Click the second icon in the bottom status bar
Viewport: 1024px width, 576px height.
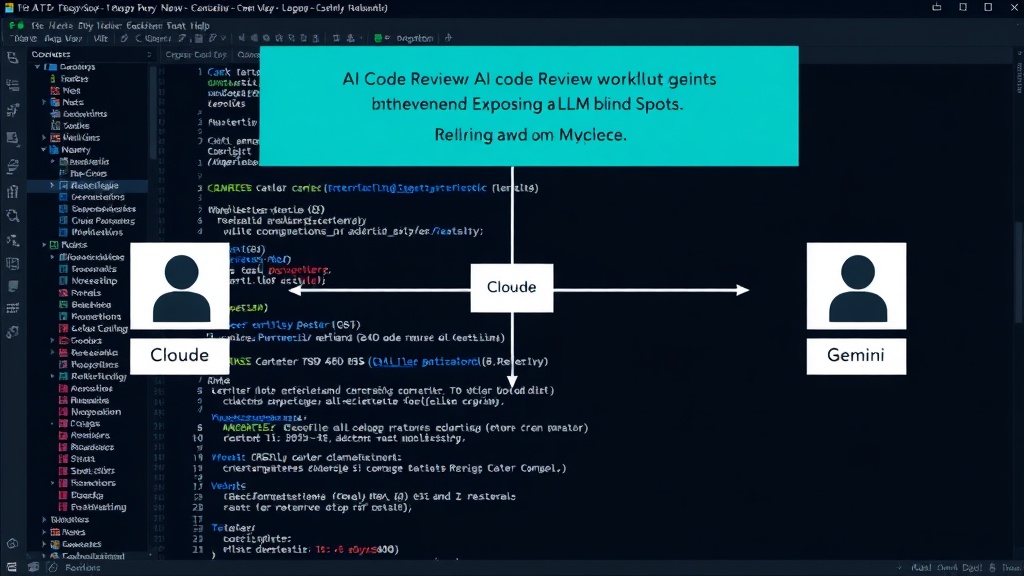point(33,568)
